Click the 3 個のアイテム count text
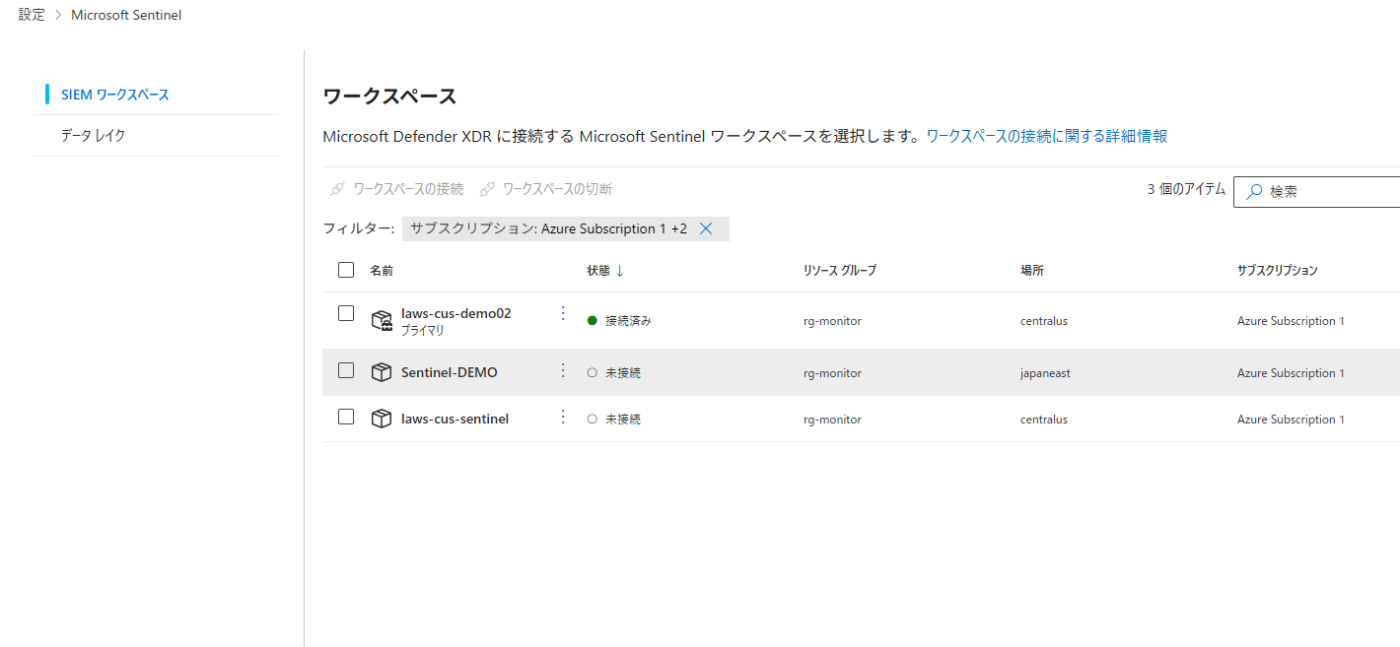Image resolution: width=1400 pixels, height=647 pixels. (1186, 189)
